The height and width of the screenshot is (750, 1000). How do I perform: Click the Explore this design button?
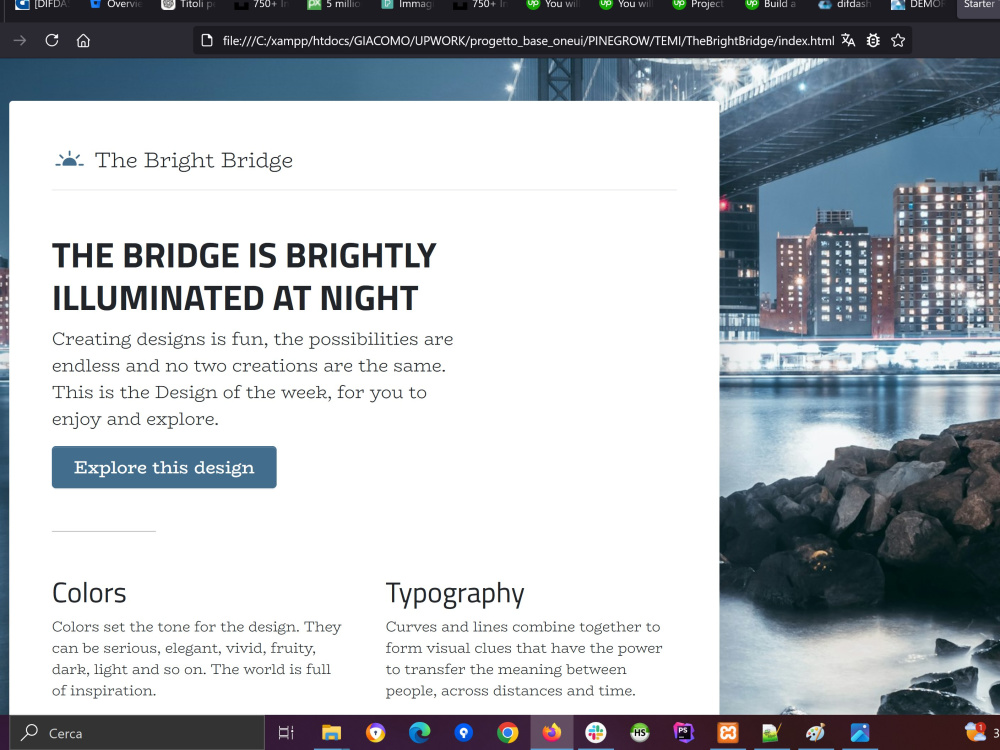pos(164,467)
